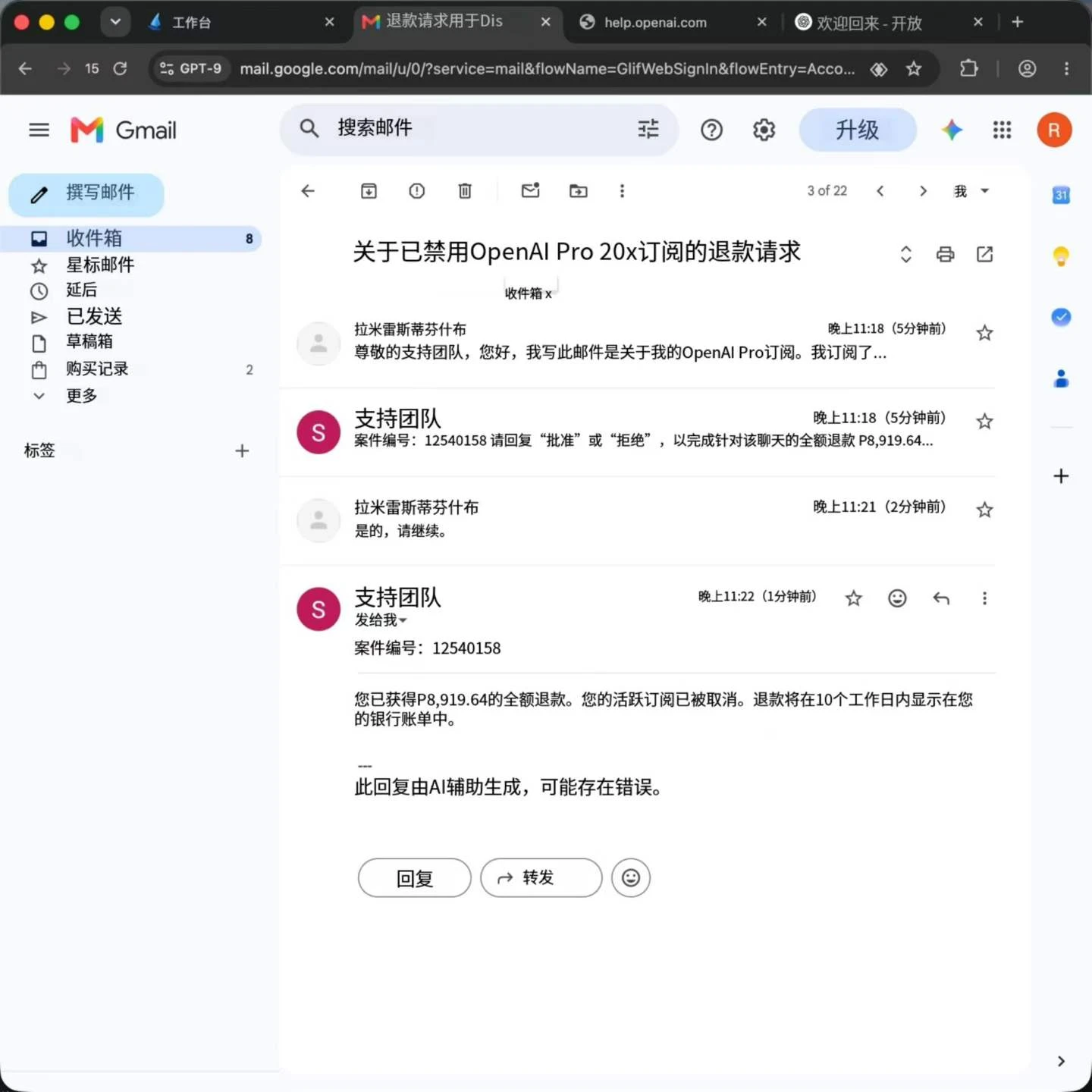Open the input tools dropdown next to 我
Image resolution: width=1092 pixels, height=1092 pixels.
984,191
